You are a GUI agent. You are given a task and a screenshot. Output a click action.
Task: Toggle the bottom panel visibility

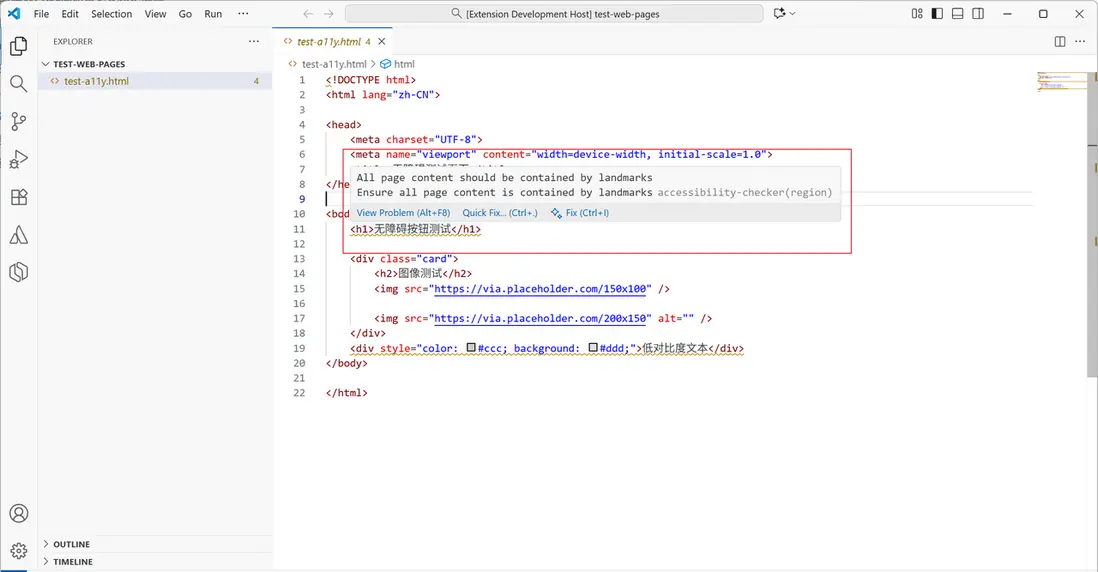957,14
